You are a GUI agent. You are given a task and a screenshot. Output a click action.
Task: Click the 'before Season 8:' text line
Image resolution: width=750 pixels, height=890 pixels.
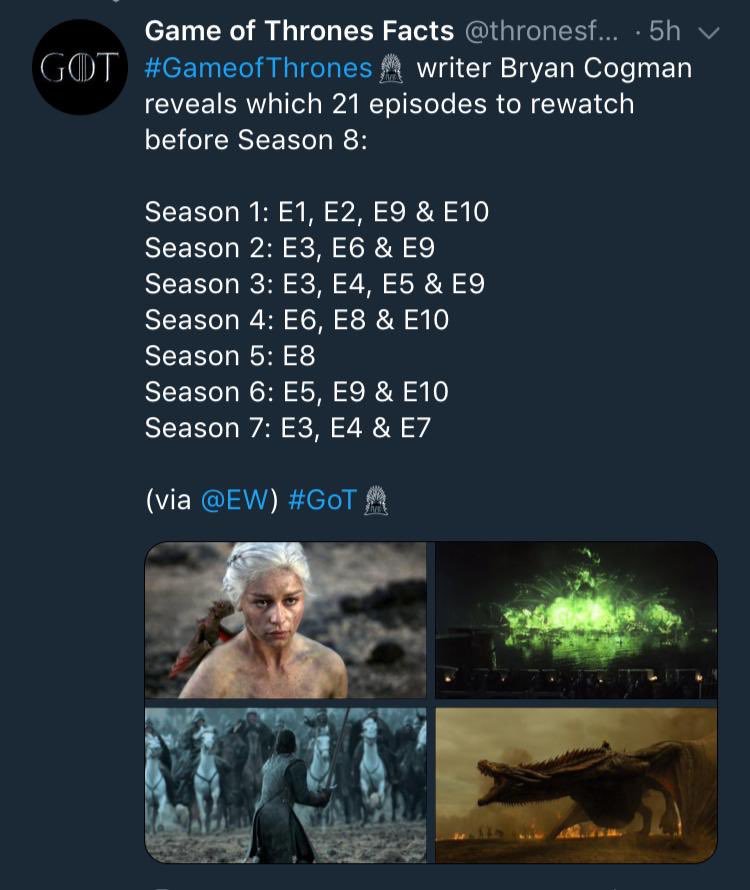(x=256, y=140)
